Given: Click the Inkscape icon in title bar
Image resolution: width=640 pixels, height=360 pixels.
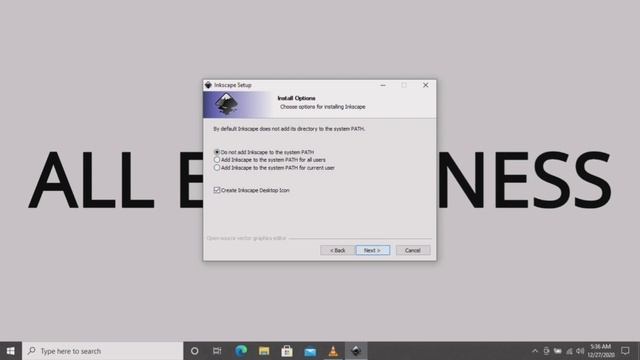Looking at the screenshot, I should (x=208, y=85).
